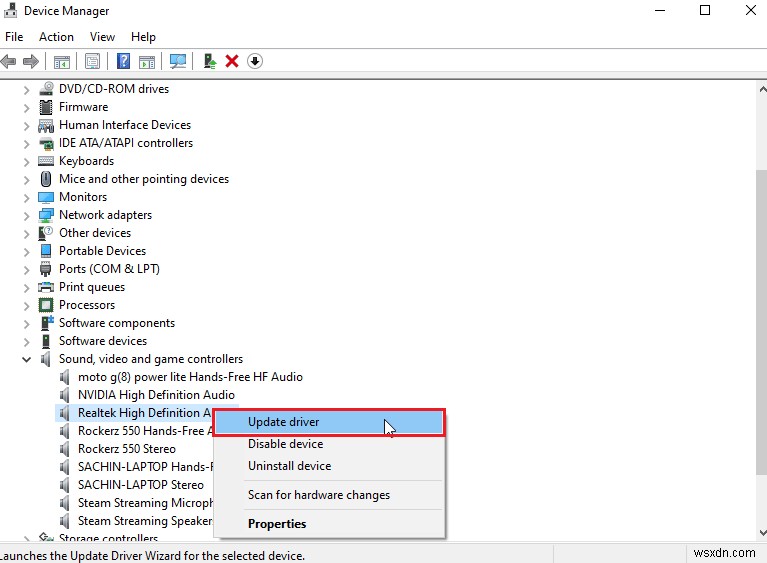Click the Network adapters icon
Screen dimensions: 767x563
(46, 215)
